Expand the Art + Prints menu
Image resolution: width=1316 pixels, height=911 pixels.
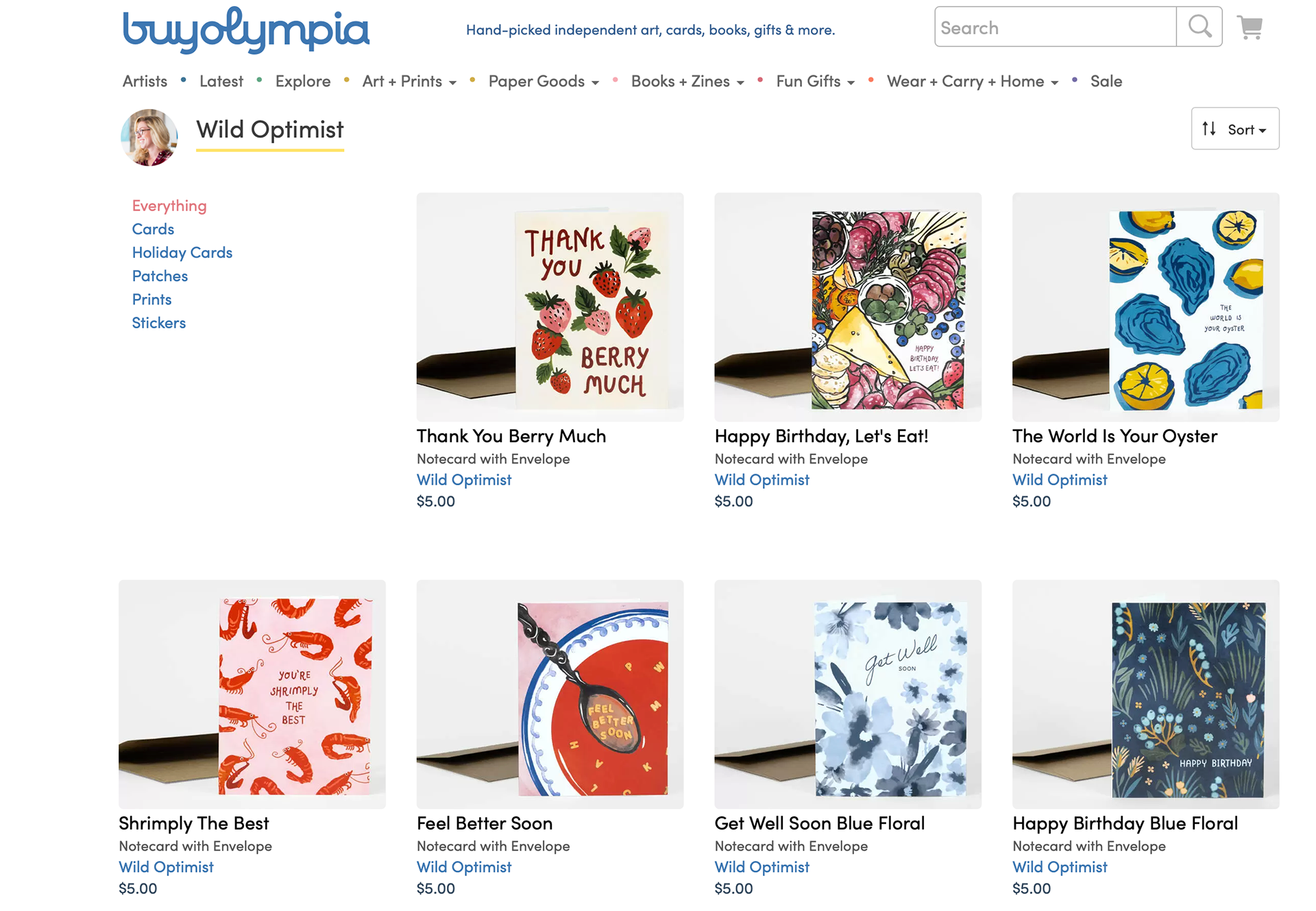point(409,82)
